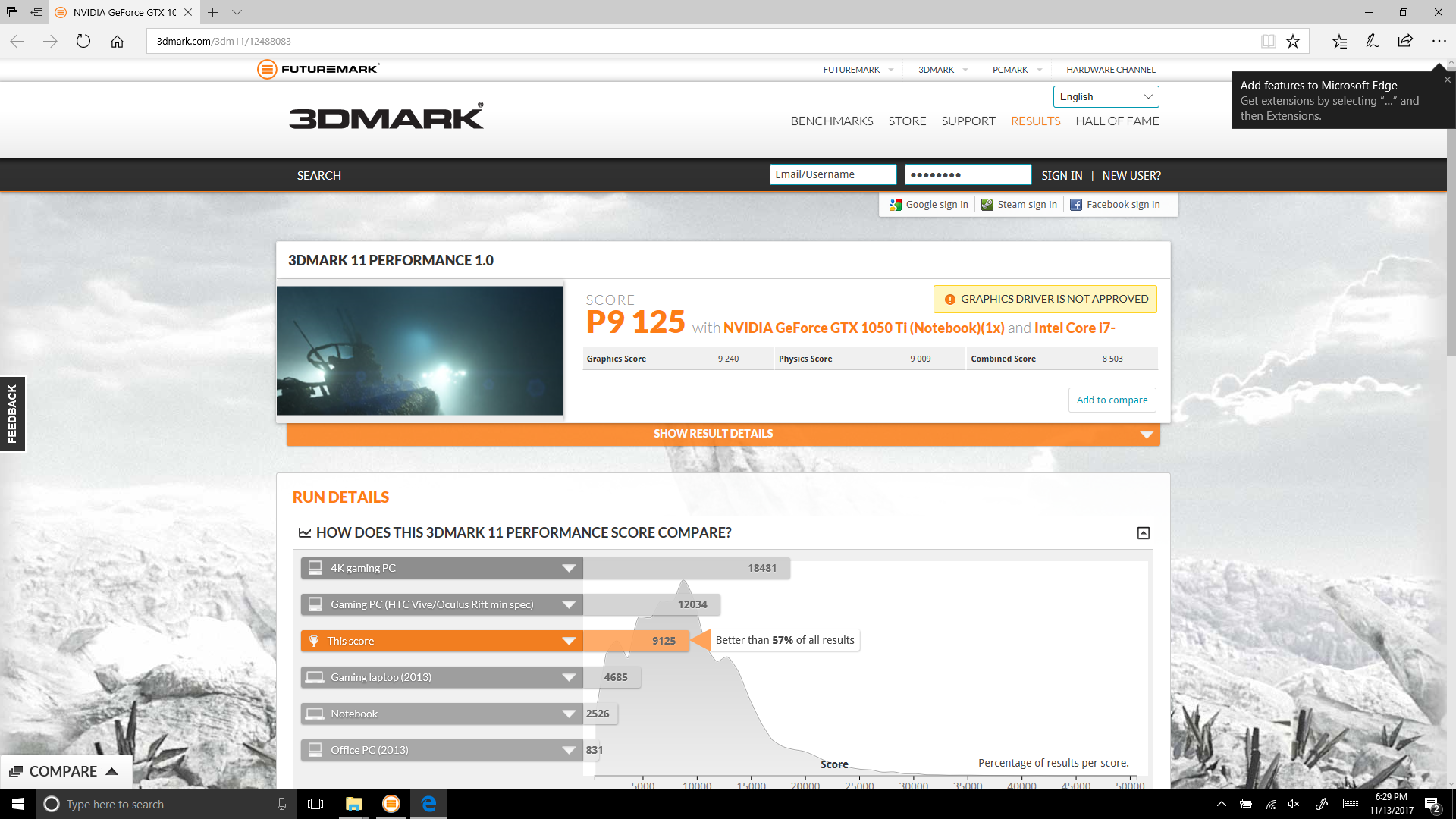Open Edge reading view icon
Image resolution: width=1456 pixels, height=819 pixels.
pos(1268,42)
